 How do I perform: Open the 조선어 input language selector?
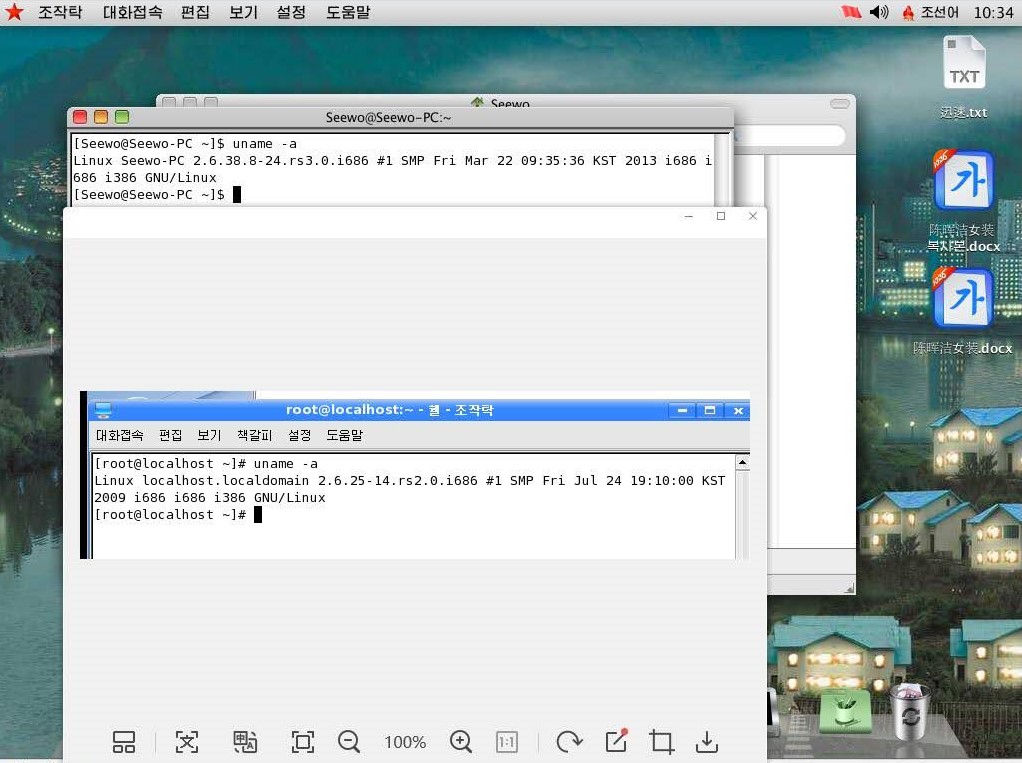coord(931,12)
